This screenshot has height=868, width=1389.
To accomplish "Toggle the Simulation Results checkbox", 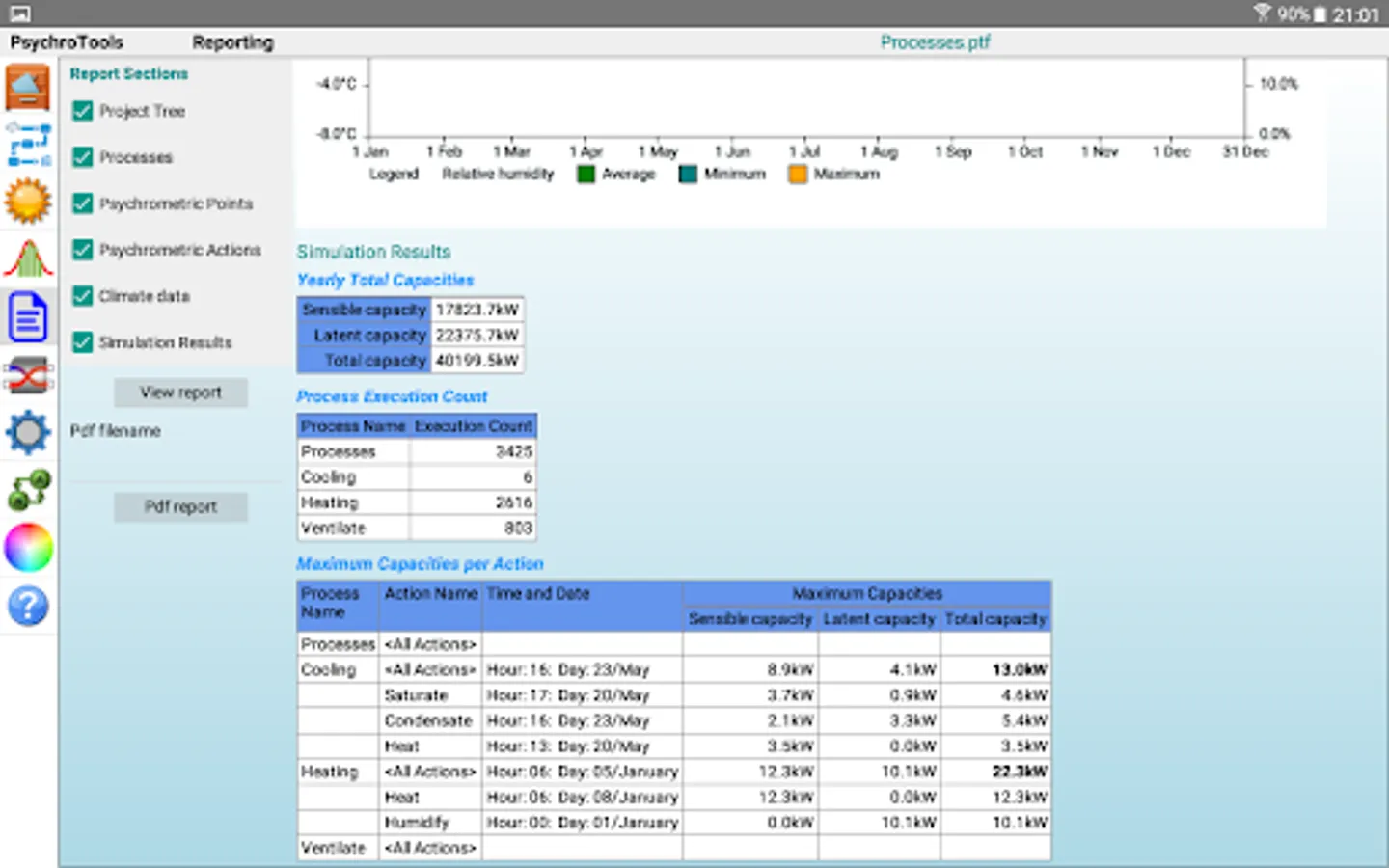I will (x=83, y=342).
